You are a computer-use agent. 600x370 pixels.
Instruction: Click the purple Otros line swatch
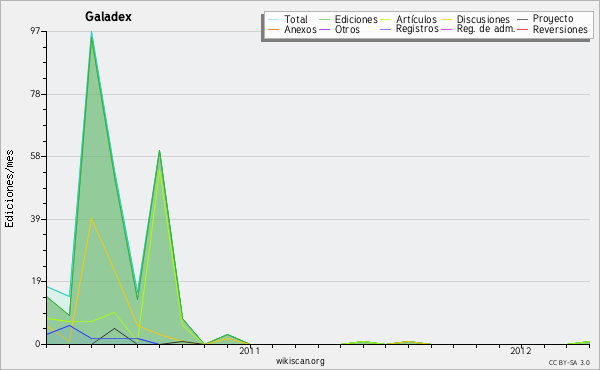pos(324,29)
